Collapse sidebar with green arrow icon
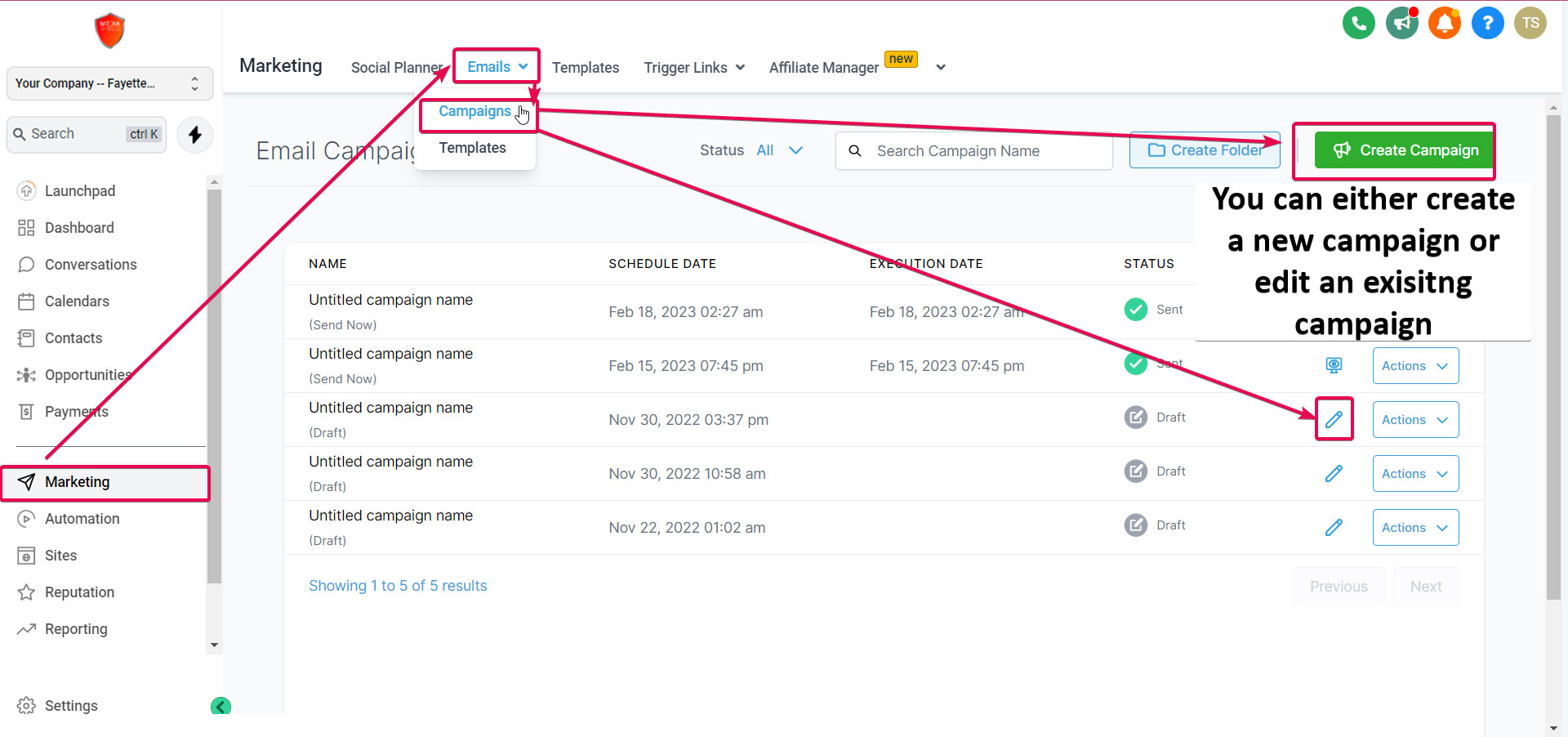The height and width of the screenshot is (737, 1568). [x=220, y=706]
